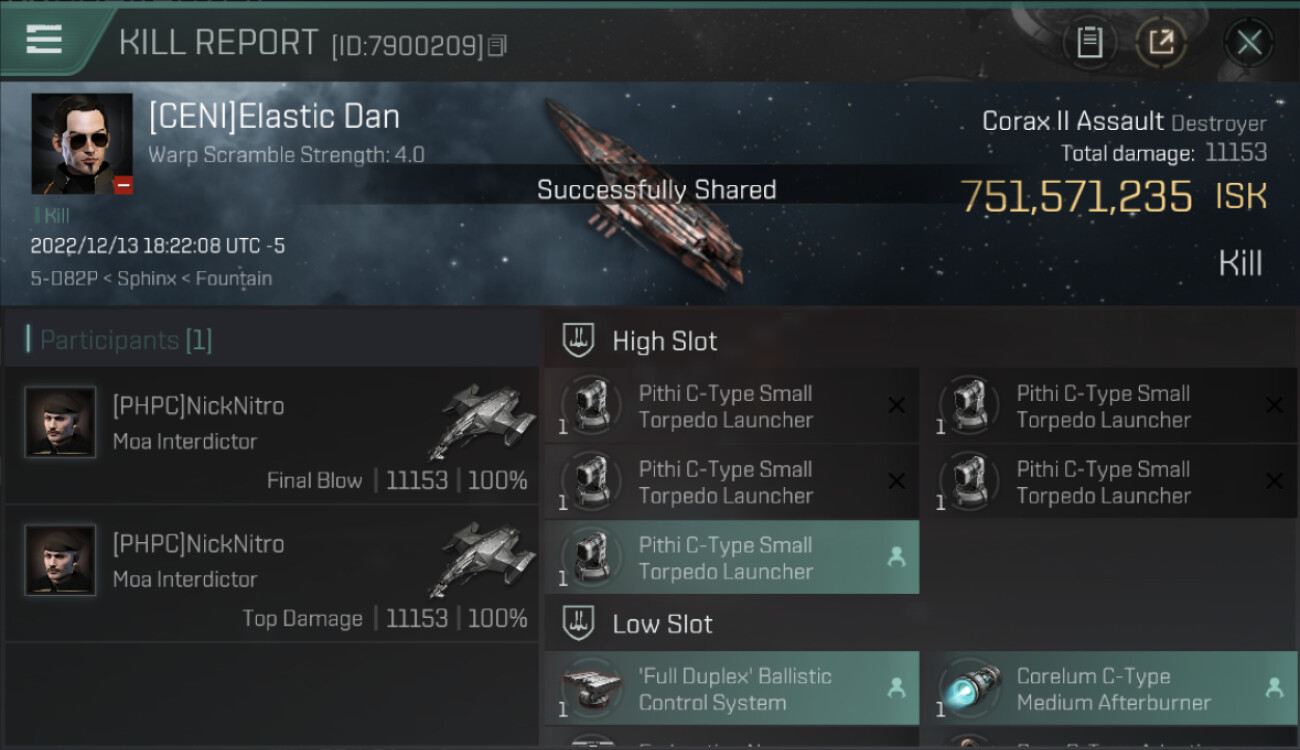The width and height of the screenshot is (1300, 750).
Task: Close the kill report window
Action: (1249, 42)
